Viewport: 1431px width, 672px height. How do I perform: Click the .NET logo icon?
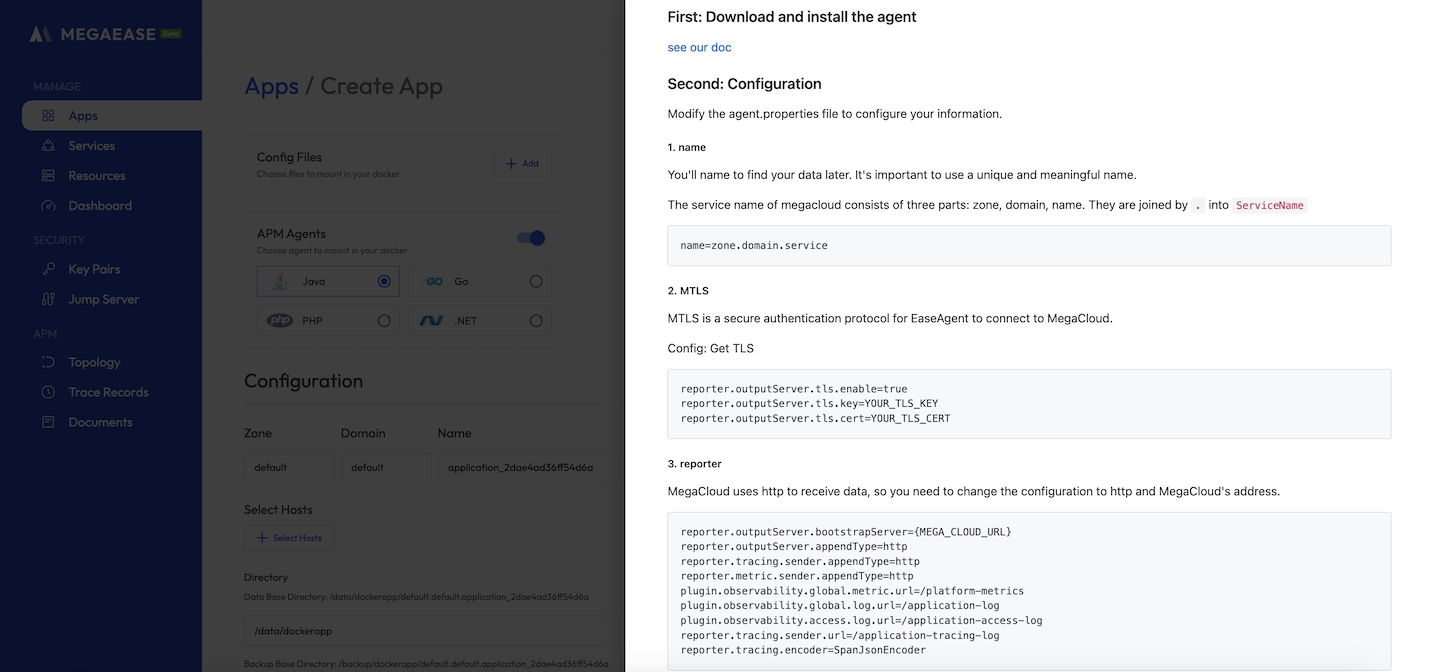click(x=432, y=321)
